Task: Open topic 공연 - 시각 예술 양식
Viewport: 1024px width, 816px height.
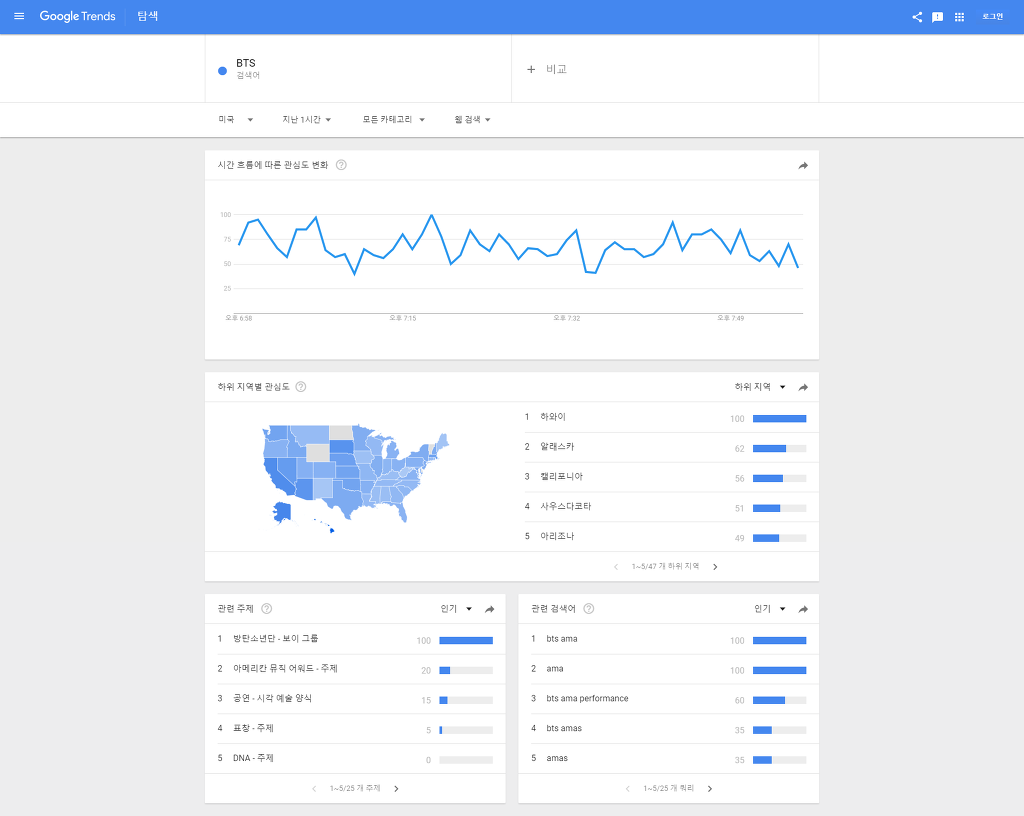Action: point(272,698)
